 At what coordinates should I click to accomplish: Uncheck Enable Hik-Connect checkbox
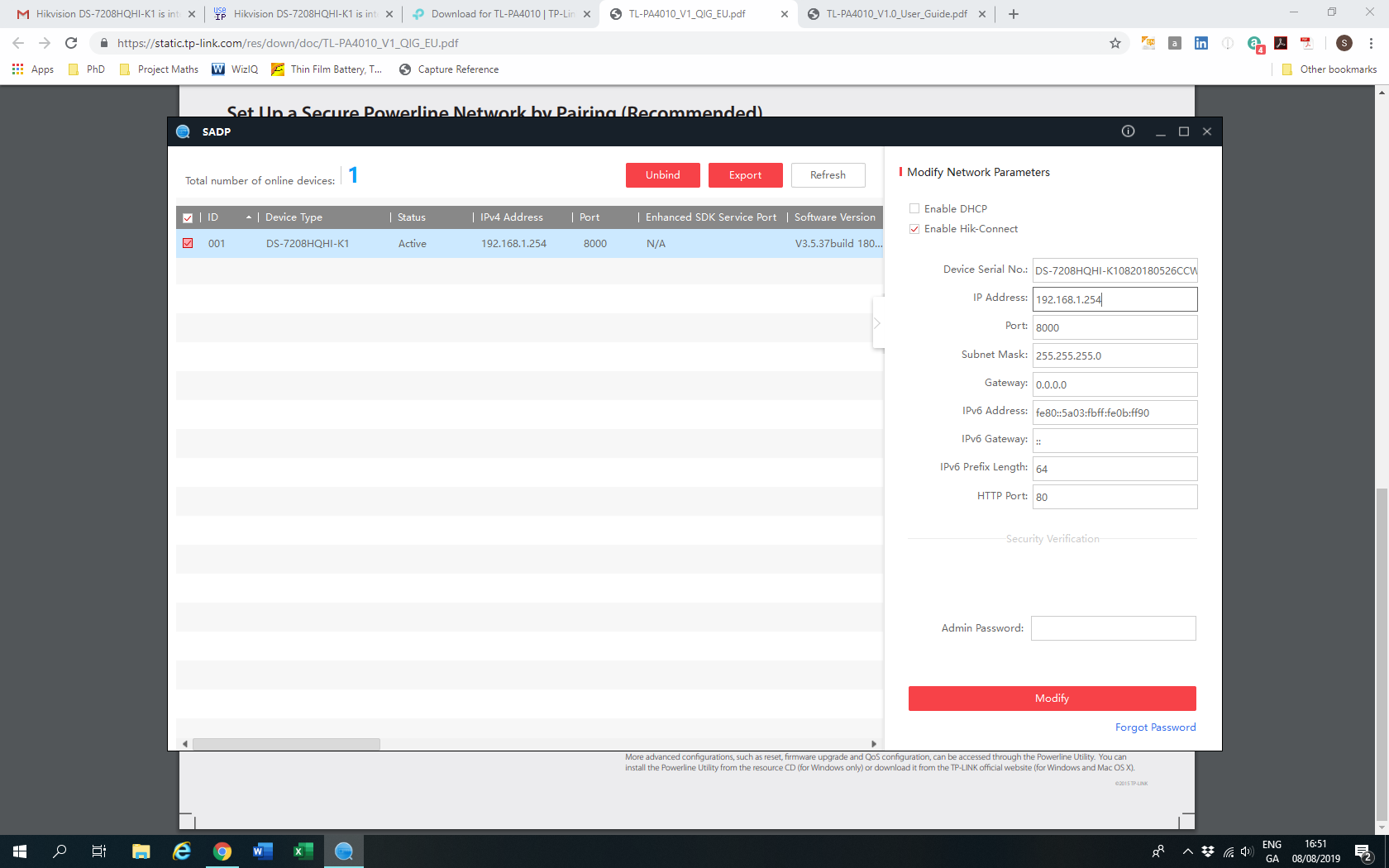tap(914, 229)
